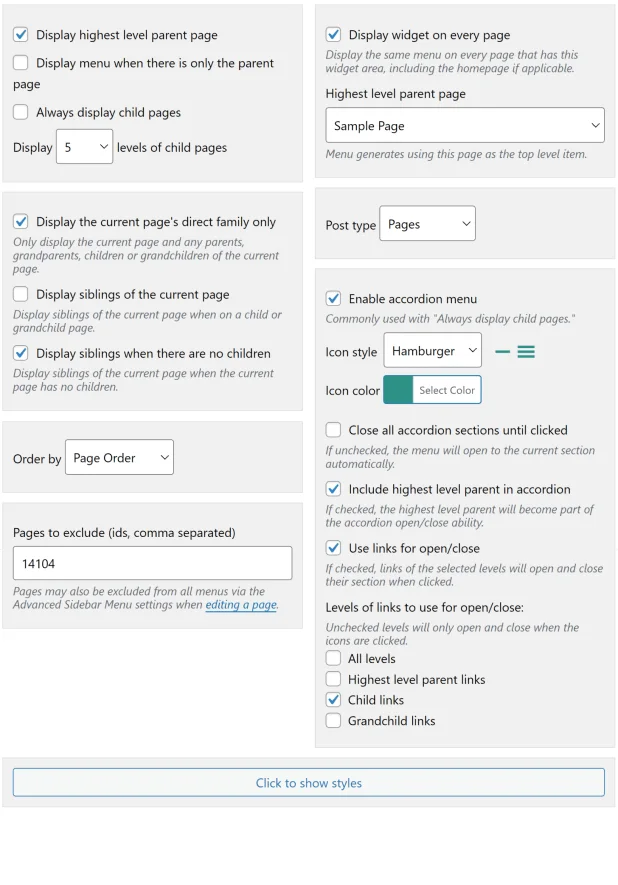
Task: Open the levels of child pages dropdown
Action: [x=84, y=146]
